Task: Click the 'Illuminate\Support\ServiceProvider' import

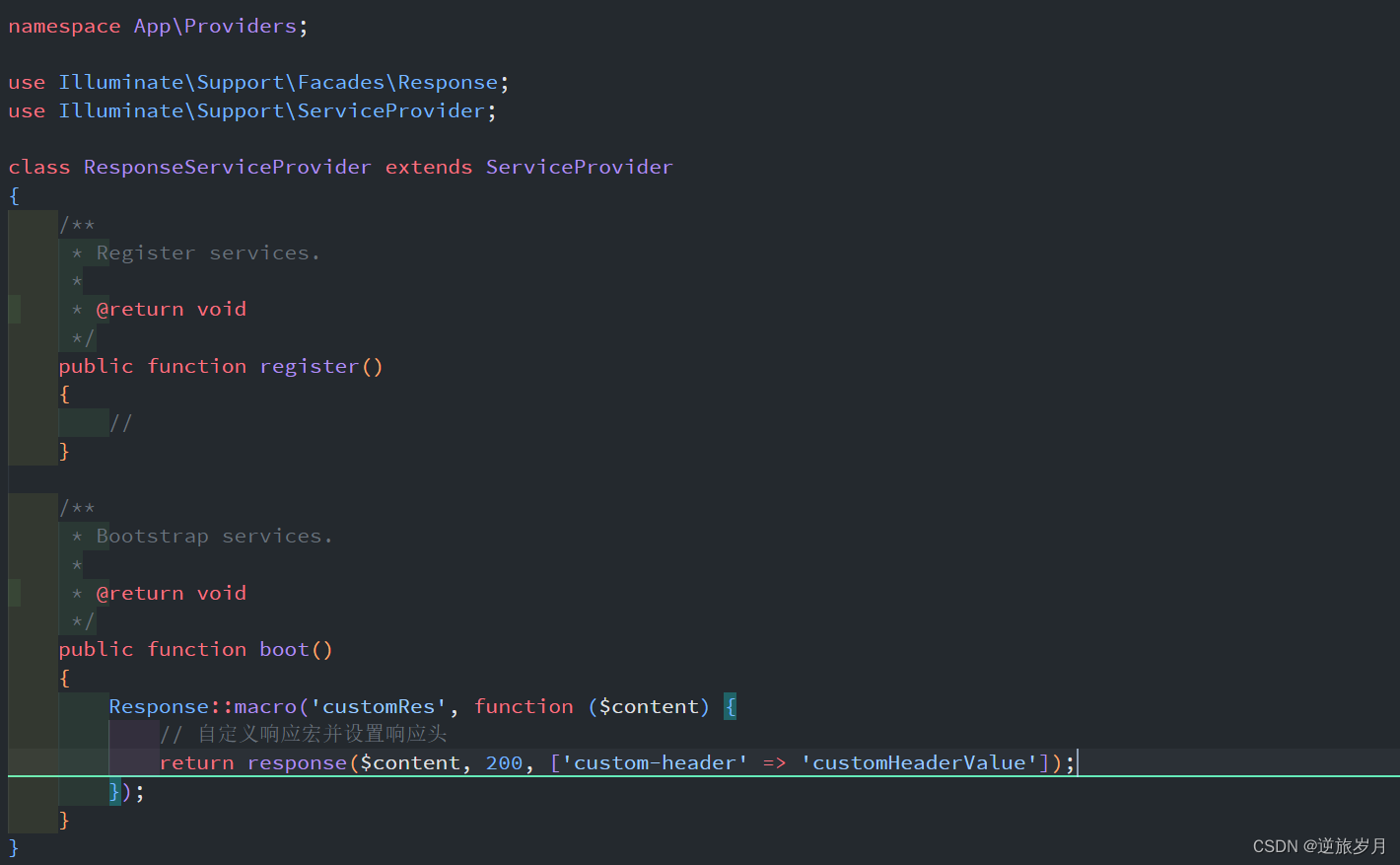Action: click(x=272, y=111)
